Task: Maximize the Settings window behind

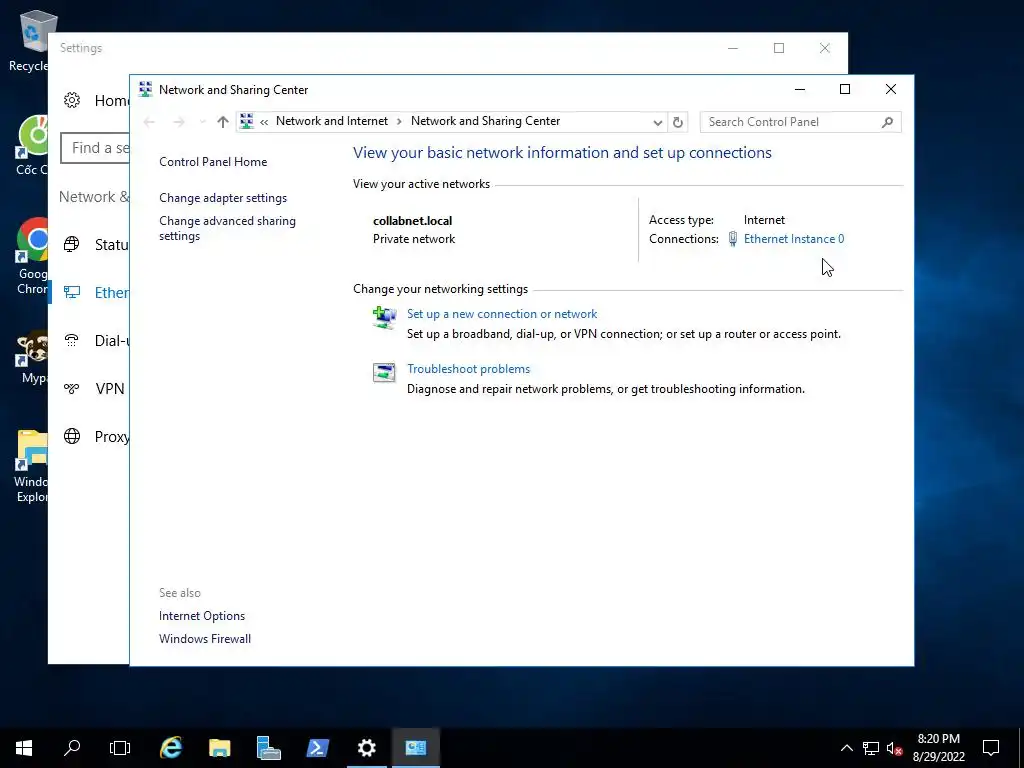Action: [778, 48]
